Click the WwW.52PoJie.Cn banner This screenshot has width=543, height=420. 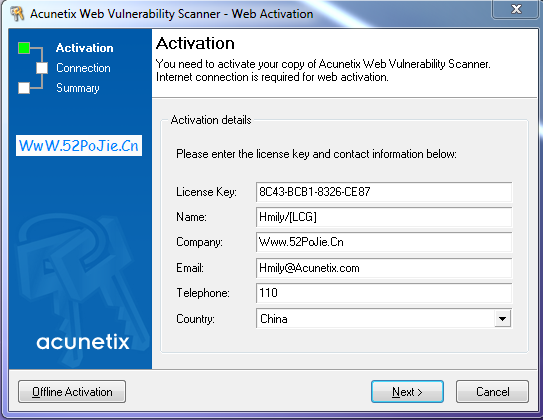(79, 145)
